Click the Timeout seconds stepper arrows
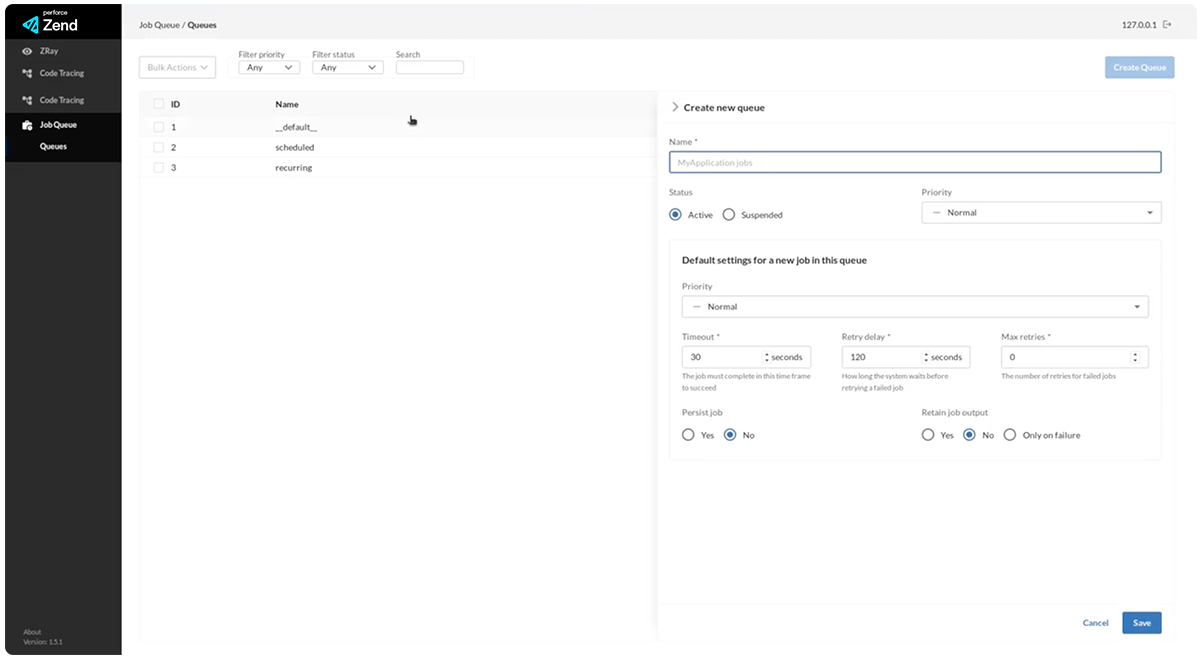The width and height of the screenshot is (1200, 658). click(x=766, y=357)
